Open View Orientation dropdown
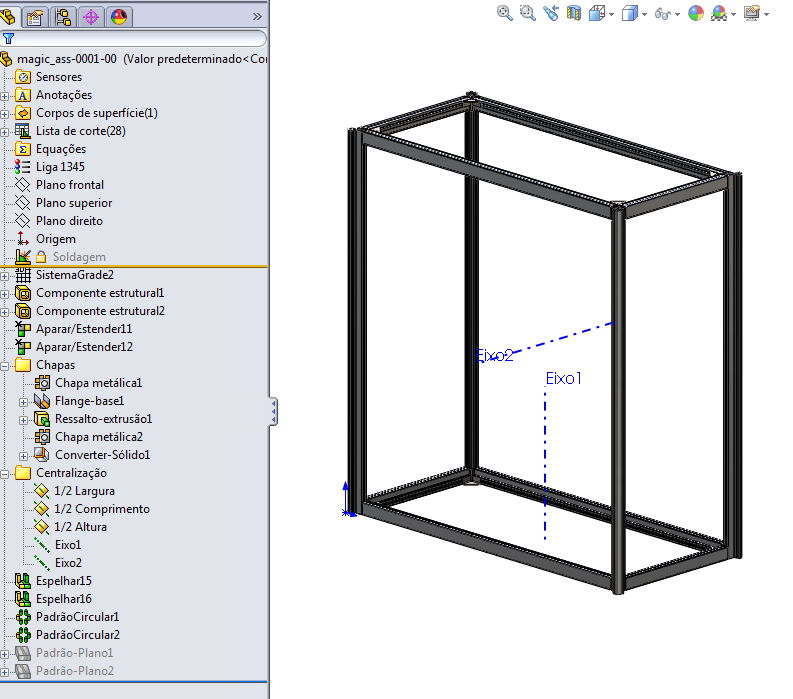Screen dimensions: 793x699 601,14
